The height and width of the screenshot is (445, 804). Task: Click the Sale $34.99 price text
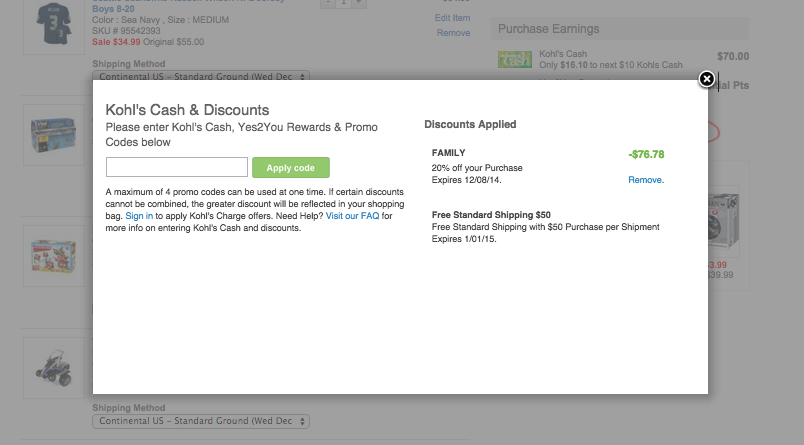coord(116,42)
